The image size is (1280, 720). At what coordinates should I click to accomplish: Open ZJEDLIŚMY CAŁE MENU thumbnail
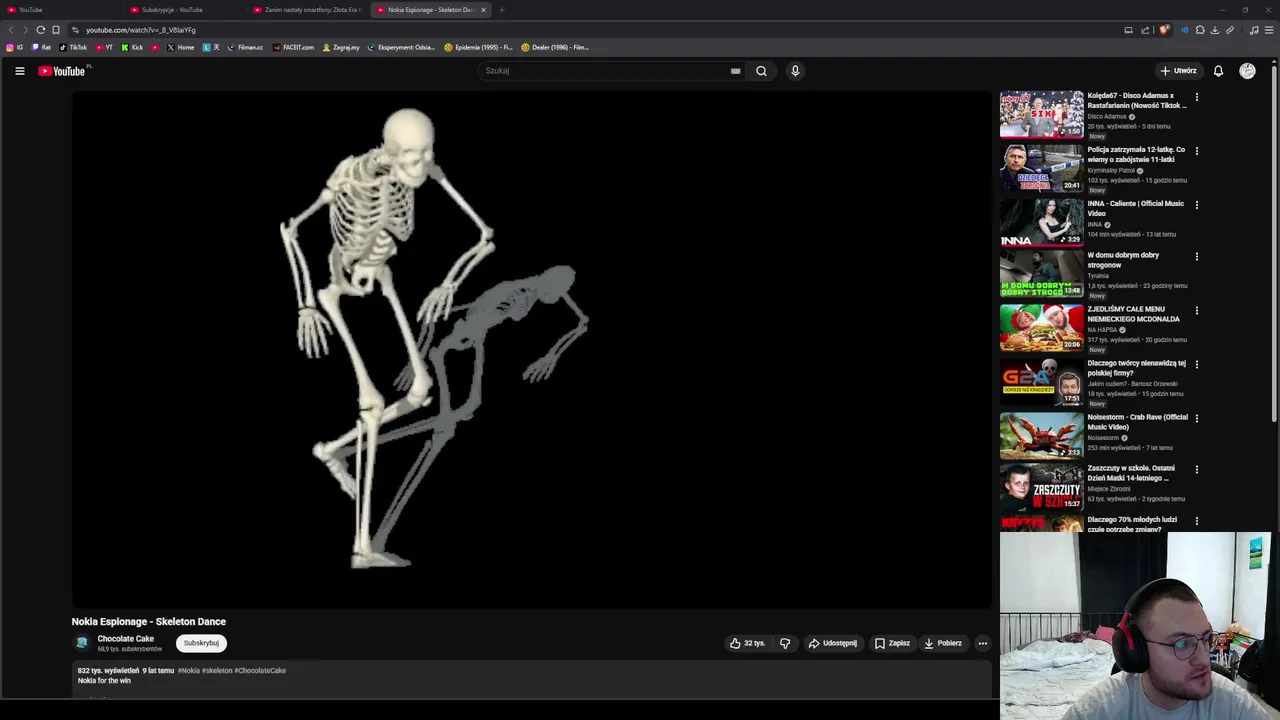(1041, 328)
